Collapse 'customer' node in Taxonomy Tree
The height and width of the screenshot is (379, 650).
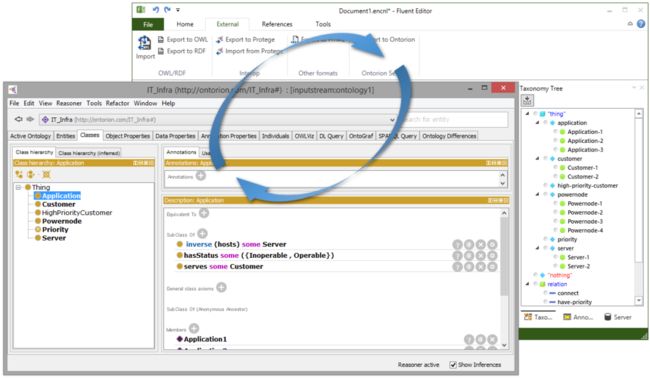537,158
